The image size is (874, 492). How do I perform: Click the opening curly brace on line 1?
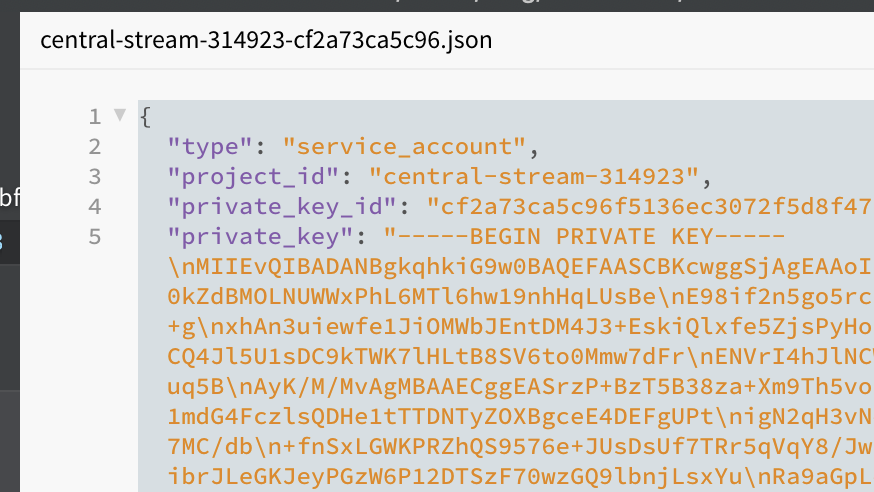click(145, 117)
